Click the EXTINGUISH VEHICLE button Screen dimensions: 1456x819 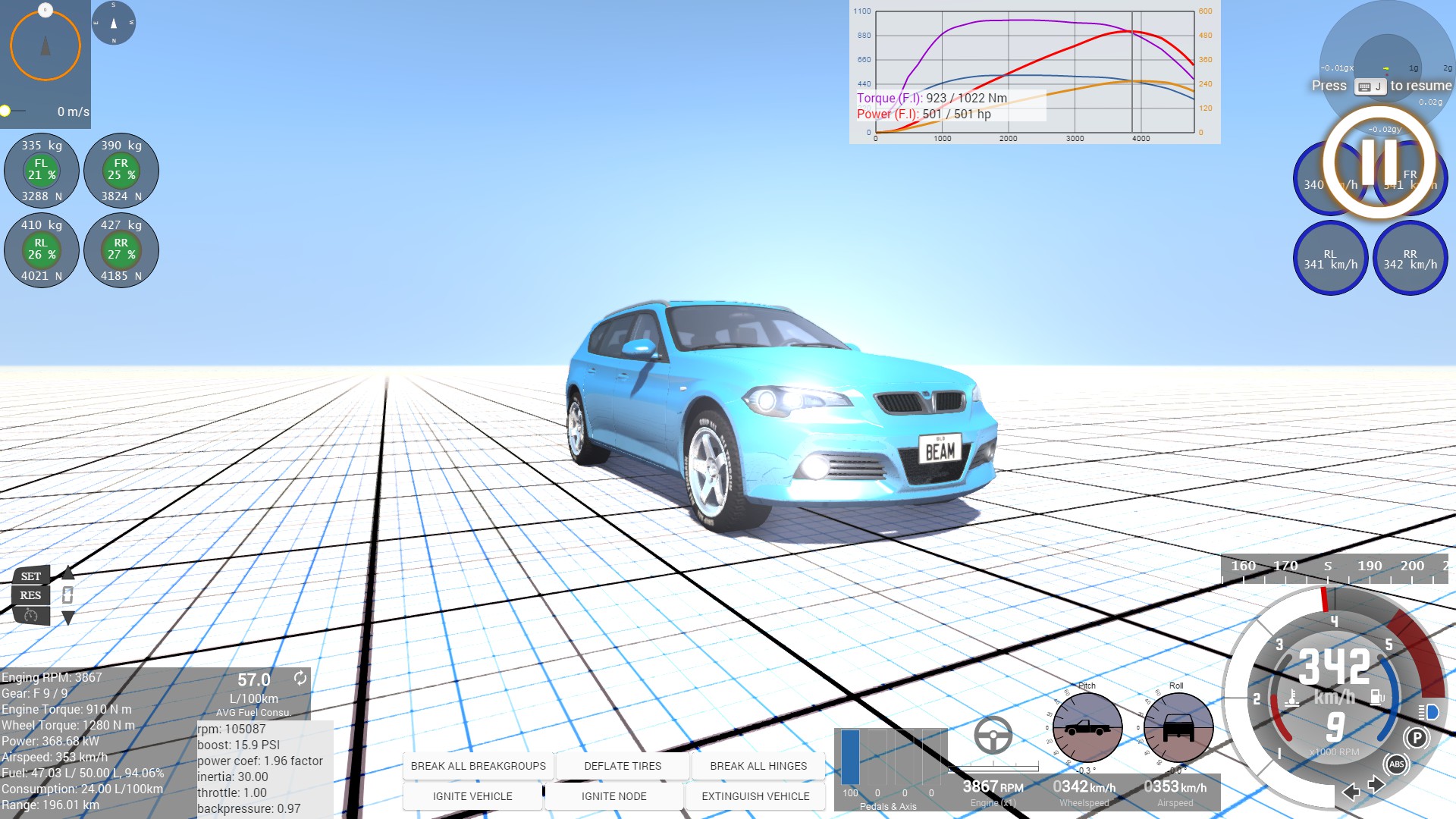755,796
